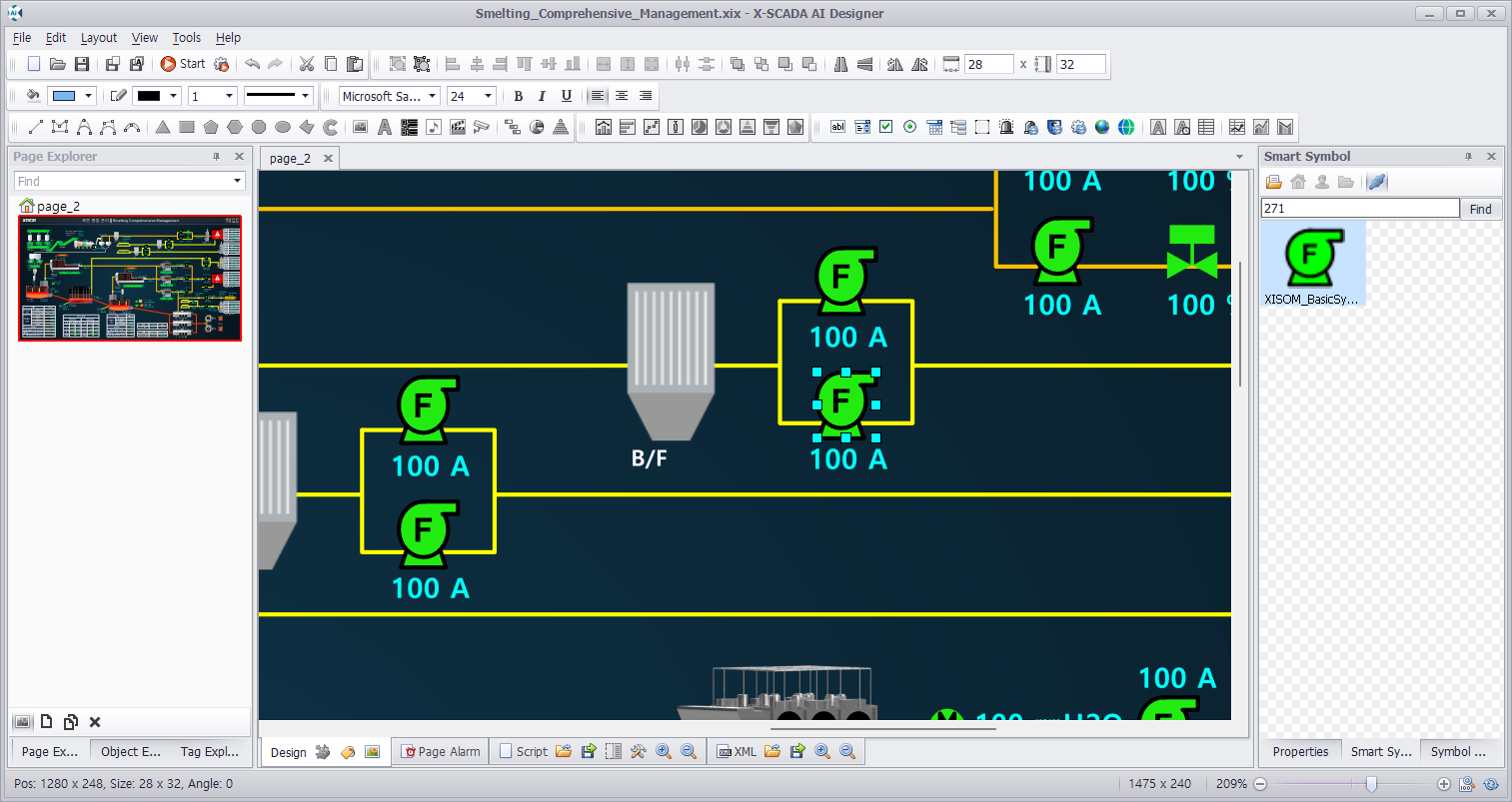Screen dimensions: 1512x802
Task: Insert the blue globe web object
Action: point(1102,127)
